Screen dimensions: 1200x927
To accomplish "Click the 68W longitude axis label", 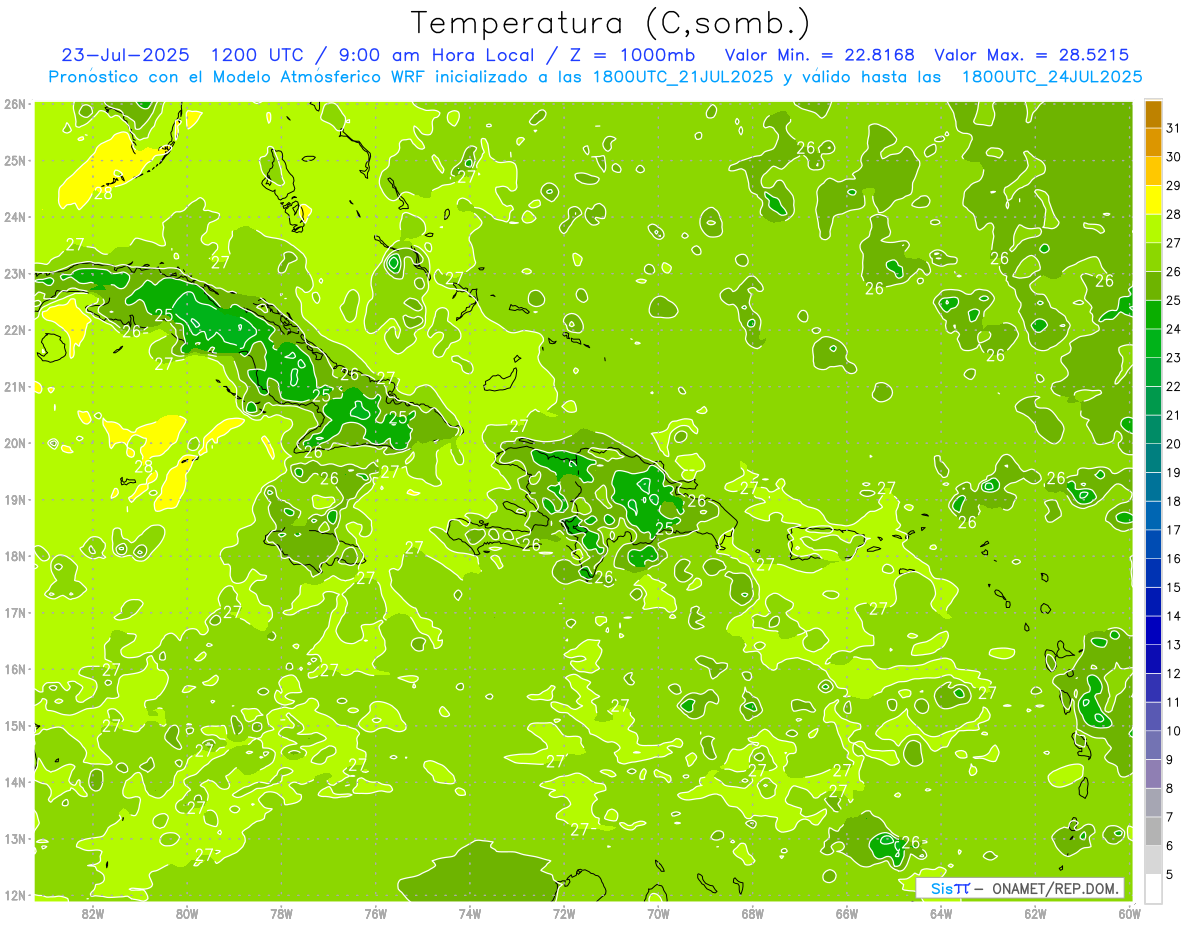I will pyautogui.click(x=753, y=913).
